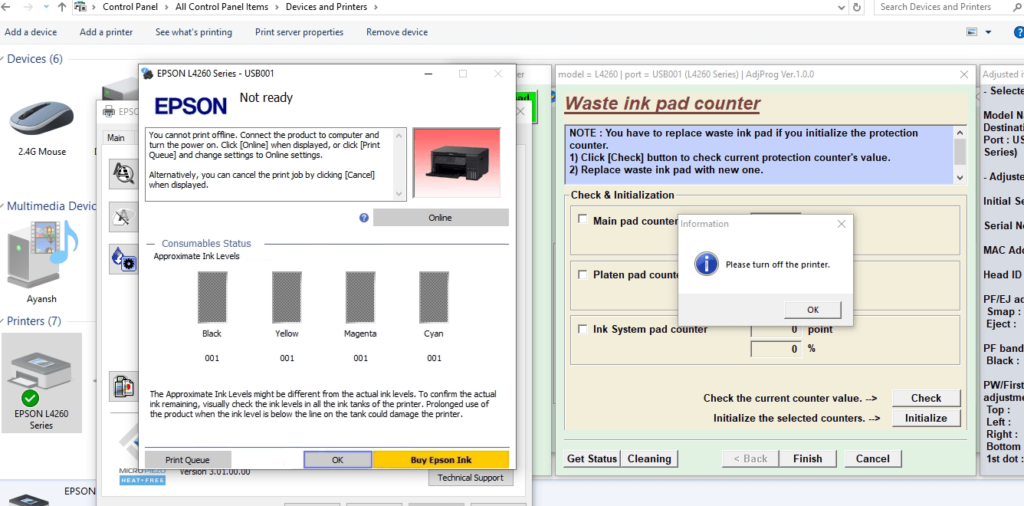The image size is (1024, 506).
Task: Click the Initialize button
Action: [x=926, y=418]
